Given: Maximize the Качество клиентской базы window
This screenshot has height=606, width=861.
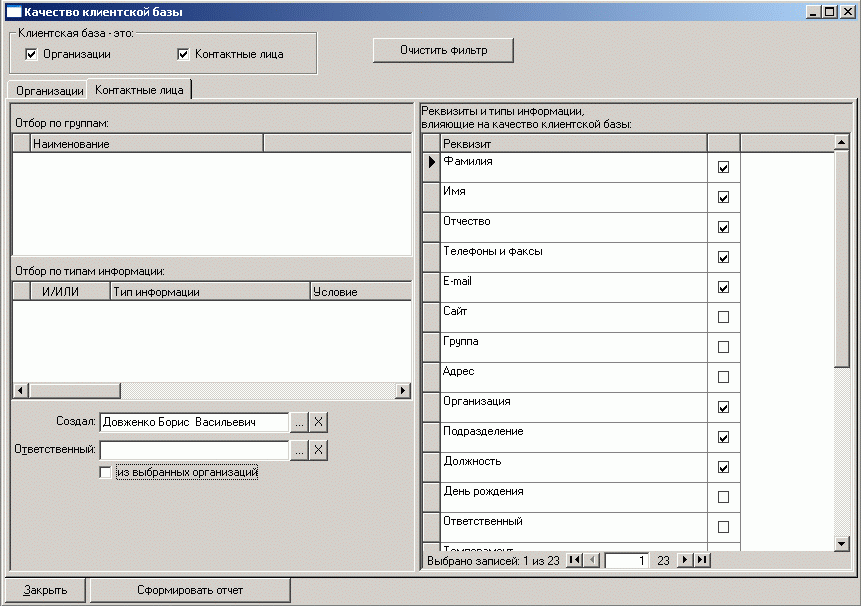Looking at the screenshot, I should click(x=830, y=12).
